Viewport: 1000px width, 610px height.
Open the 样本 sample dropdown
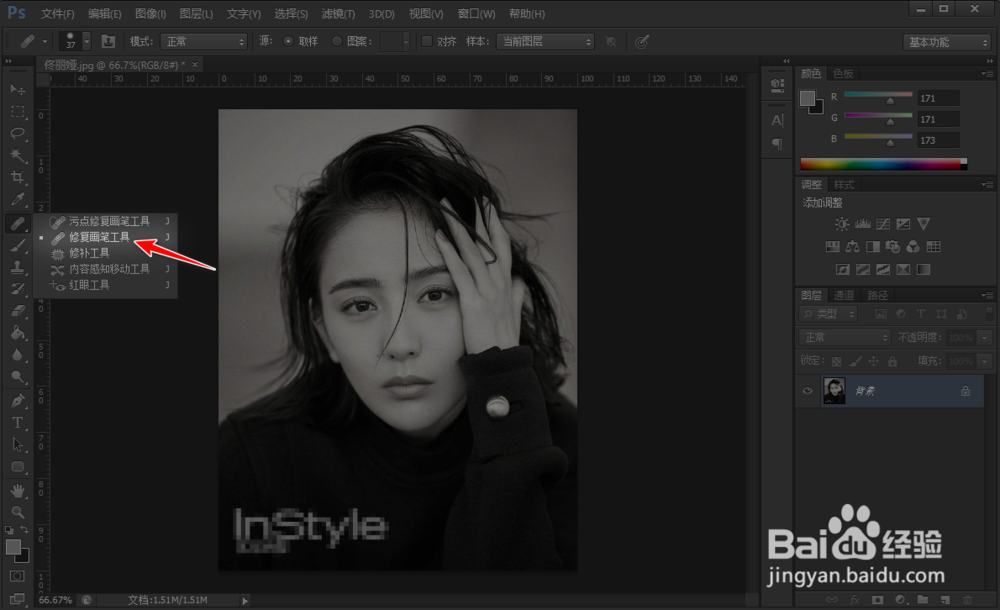point(545,41)
